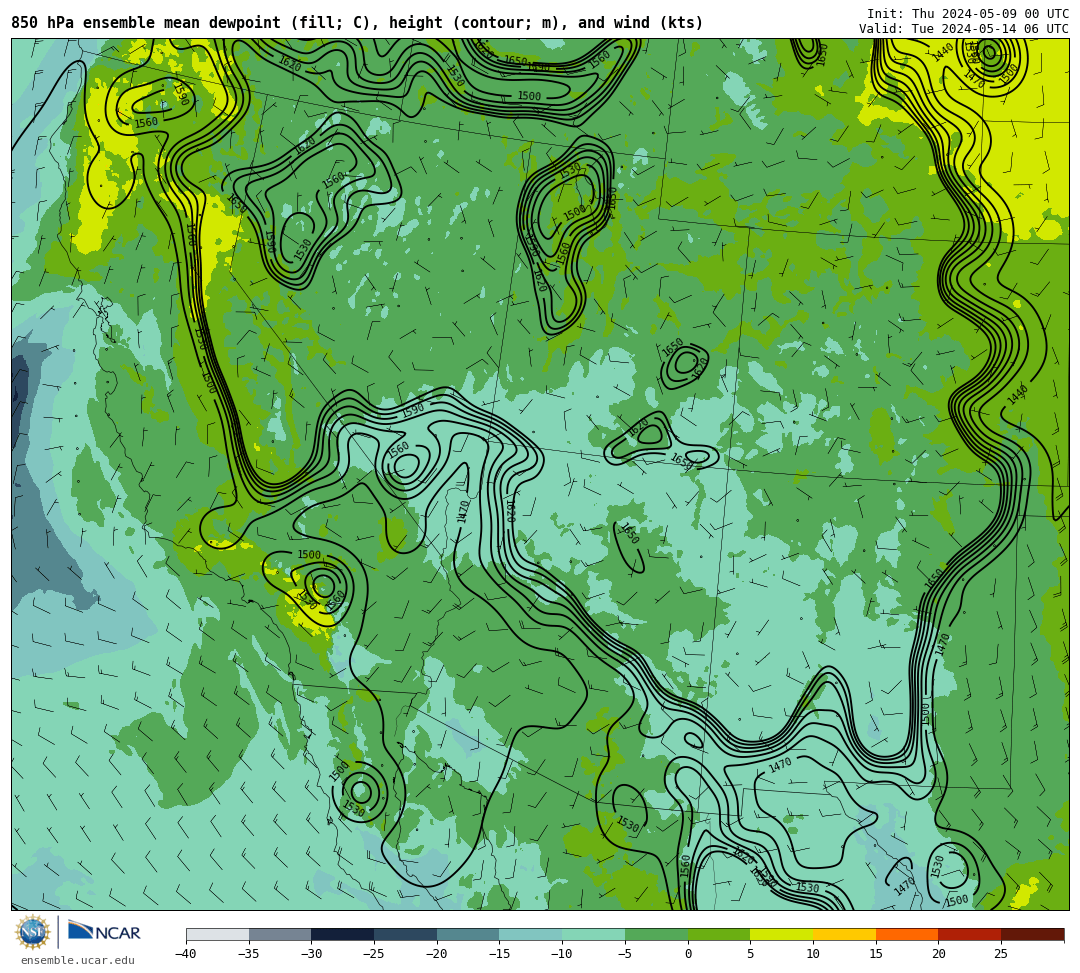Click the 5 colorbar tick label
The width and height of the screenshot is (1080, 973).
(x=751, y=954)
